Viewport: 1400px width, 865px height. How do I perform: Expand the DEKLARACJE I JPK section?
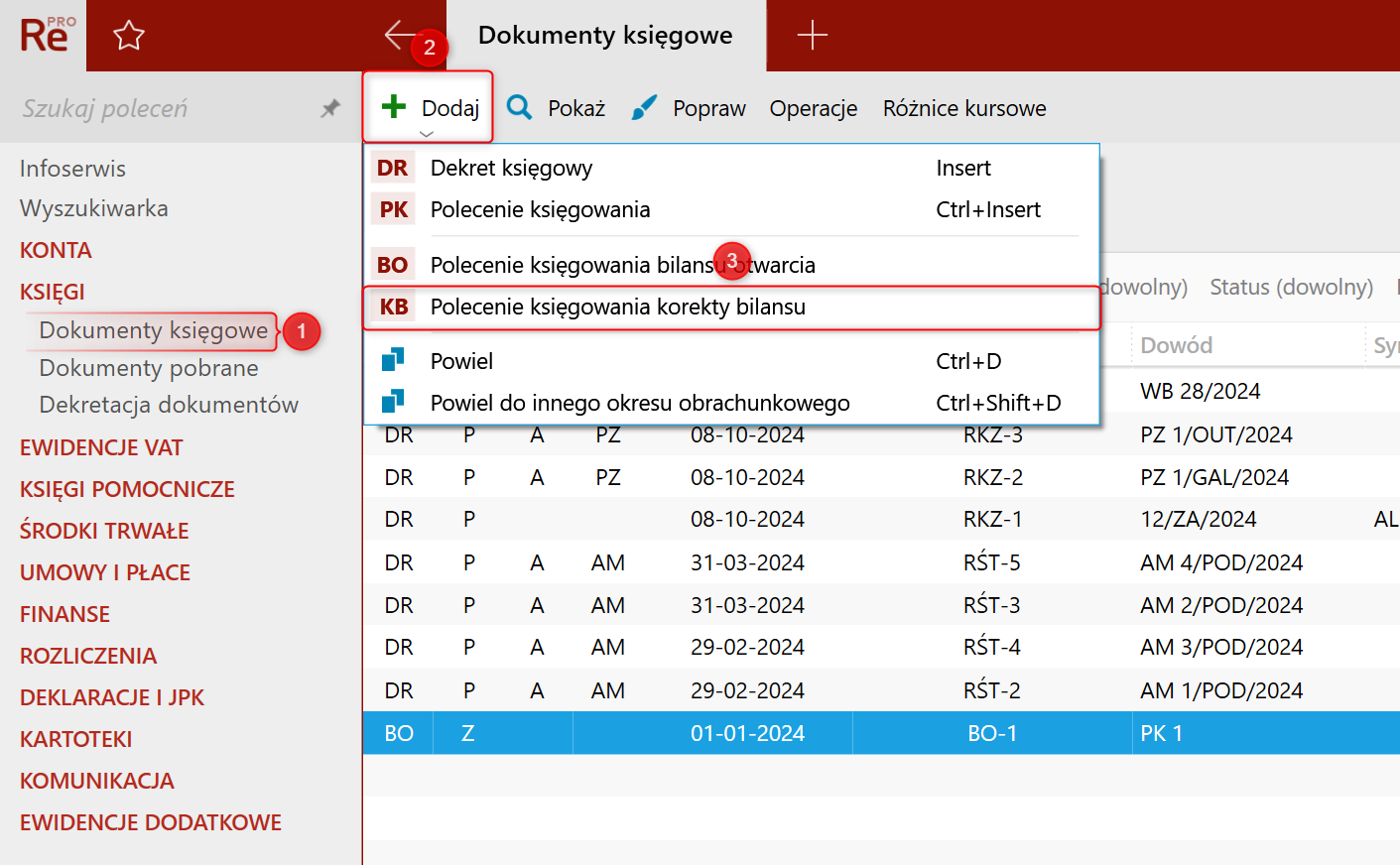click(x=112, y=697)
